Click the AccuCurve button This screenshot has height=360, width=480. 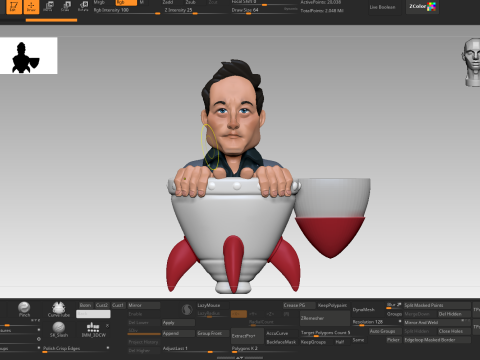pos(281,333)
